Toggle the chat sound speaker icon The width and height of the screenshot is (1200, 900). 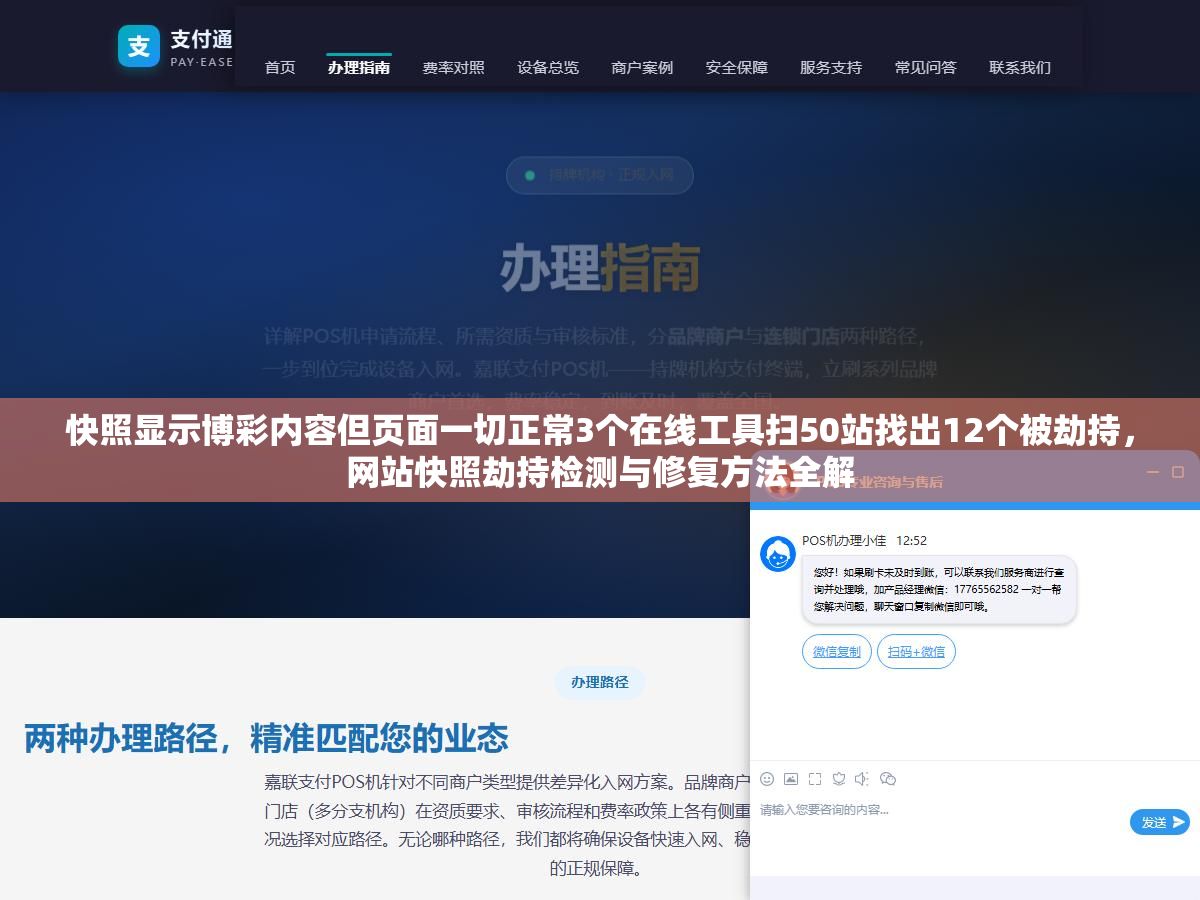[862, 779]
